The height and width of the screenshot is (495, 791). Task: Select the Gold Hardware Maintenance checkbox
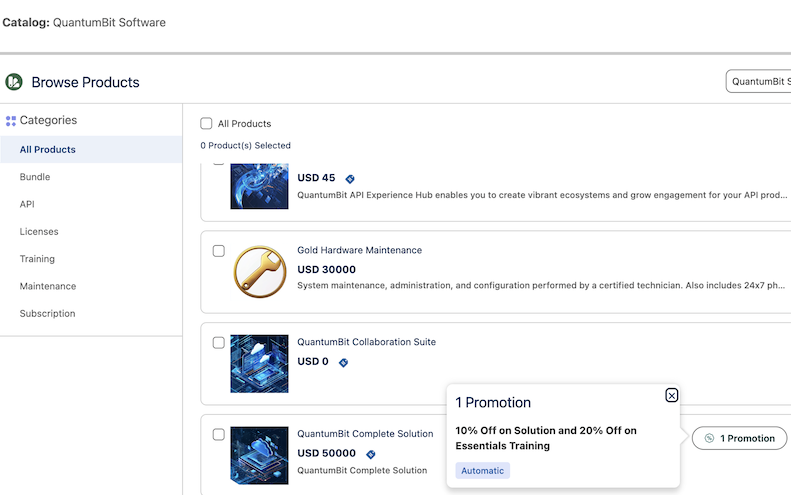pos(218,251)
